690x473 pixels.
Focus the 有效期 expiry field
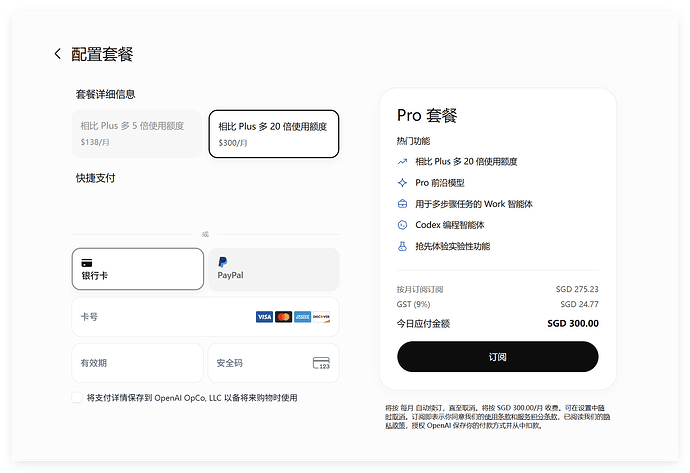137,363
